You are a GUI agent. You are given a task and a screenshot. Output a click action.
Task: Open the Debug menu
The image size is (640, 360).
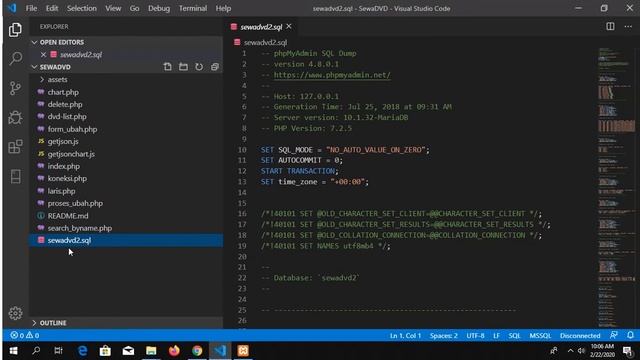[x=159, y=8]
